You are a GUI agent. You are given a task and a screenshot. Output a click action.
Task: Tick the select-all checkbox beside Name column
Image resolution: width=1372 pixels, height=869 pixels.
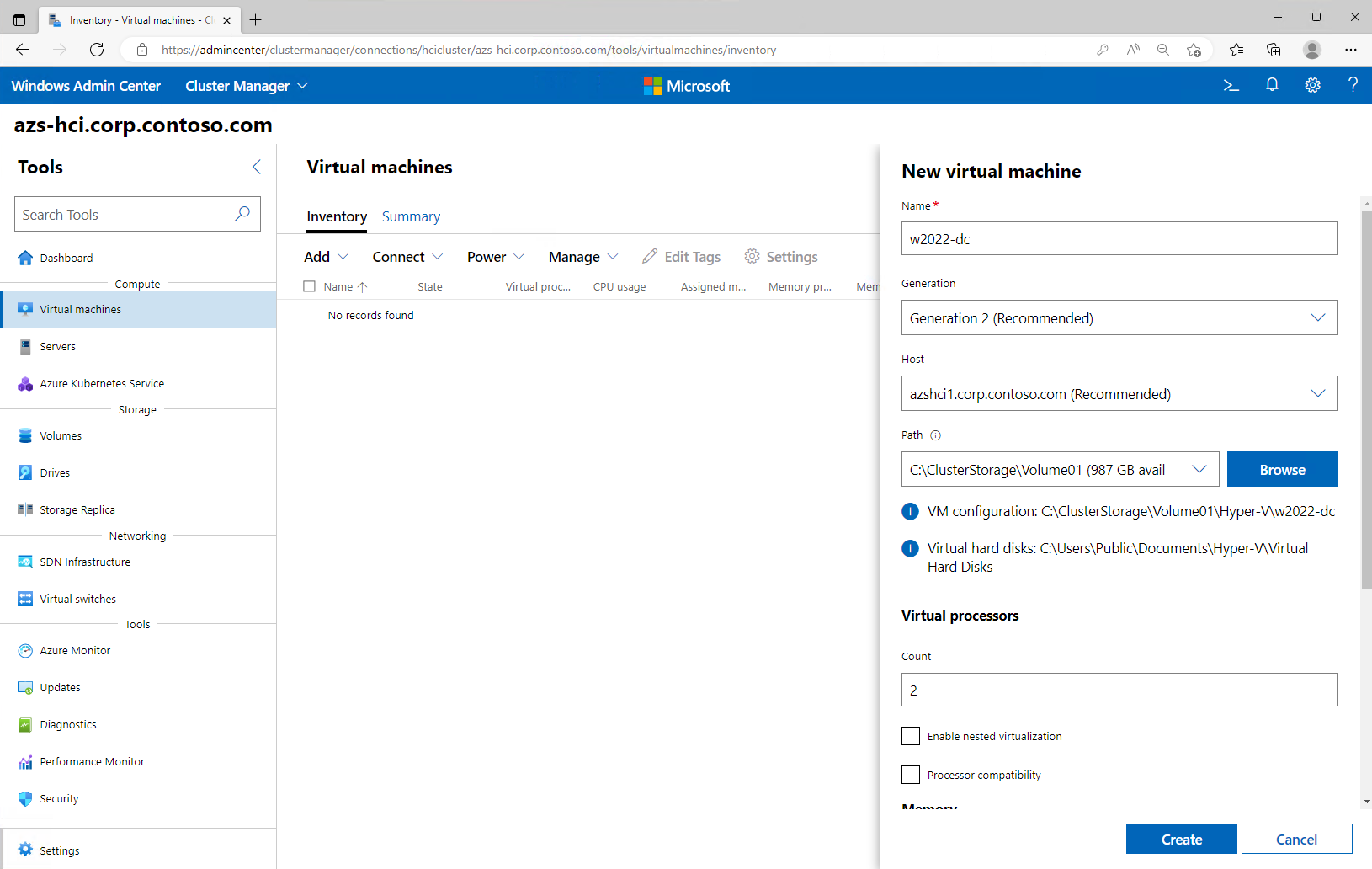click(310, 286)
